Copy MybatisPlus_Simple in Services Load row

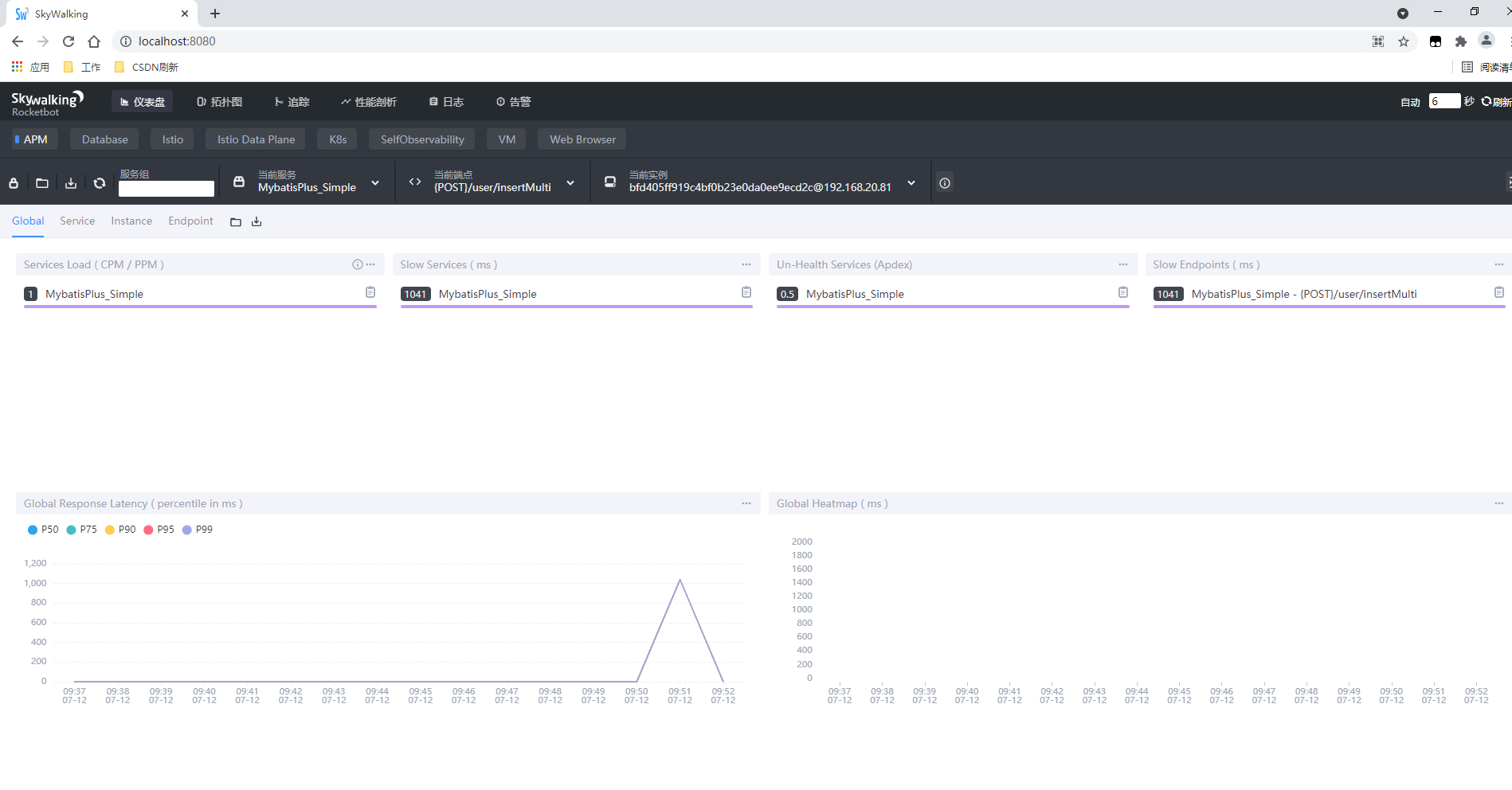[370, 292]
